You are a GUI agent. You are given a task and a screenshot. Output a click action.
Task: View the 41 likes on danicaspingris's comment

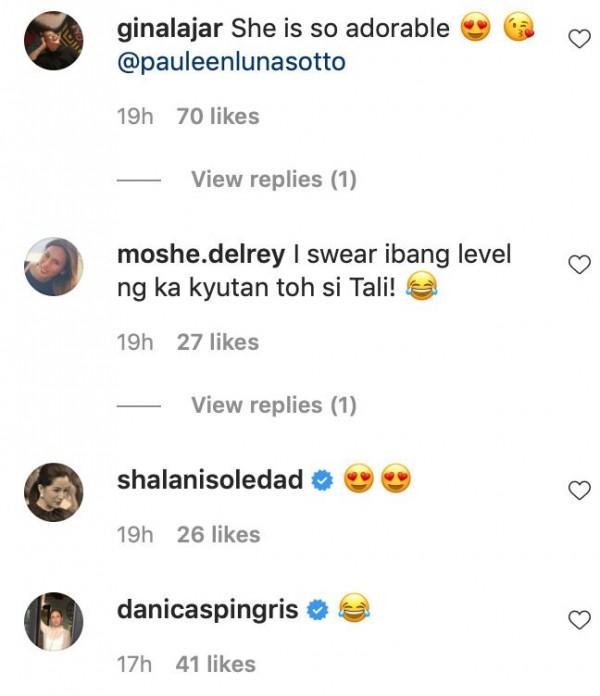point(215,664)
